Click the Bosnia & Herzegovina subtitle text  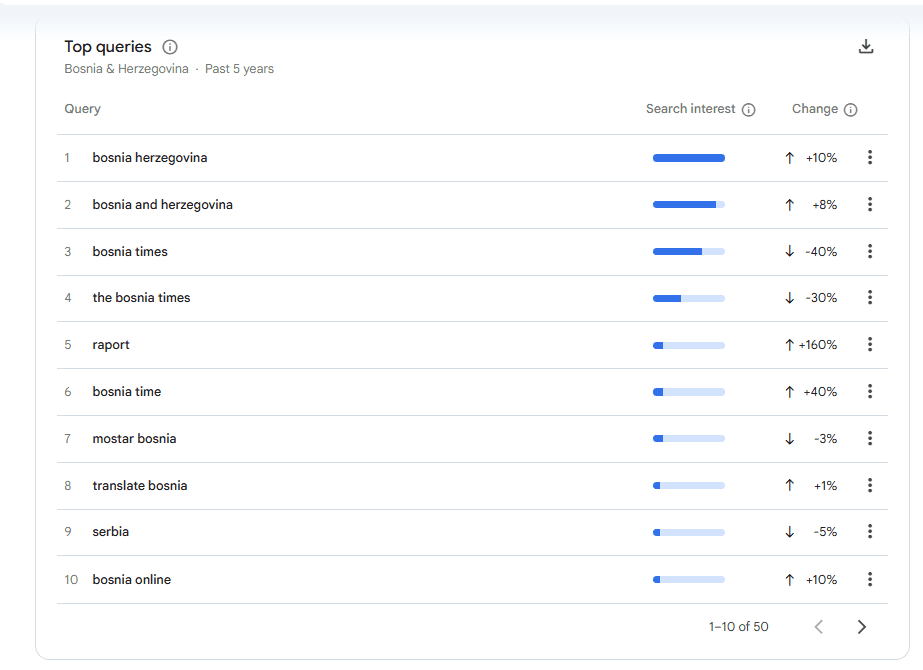pos(127,69)
